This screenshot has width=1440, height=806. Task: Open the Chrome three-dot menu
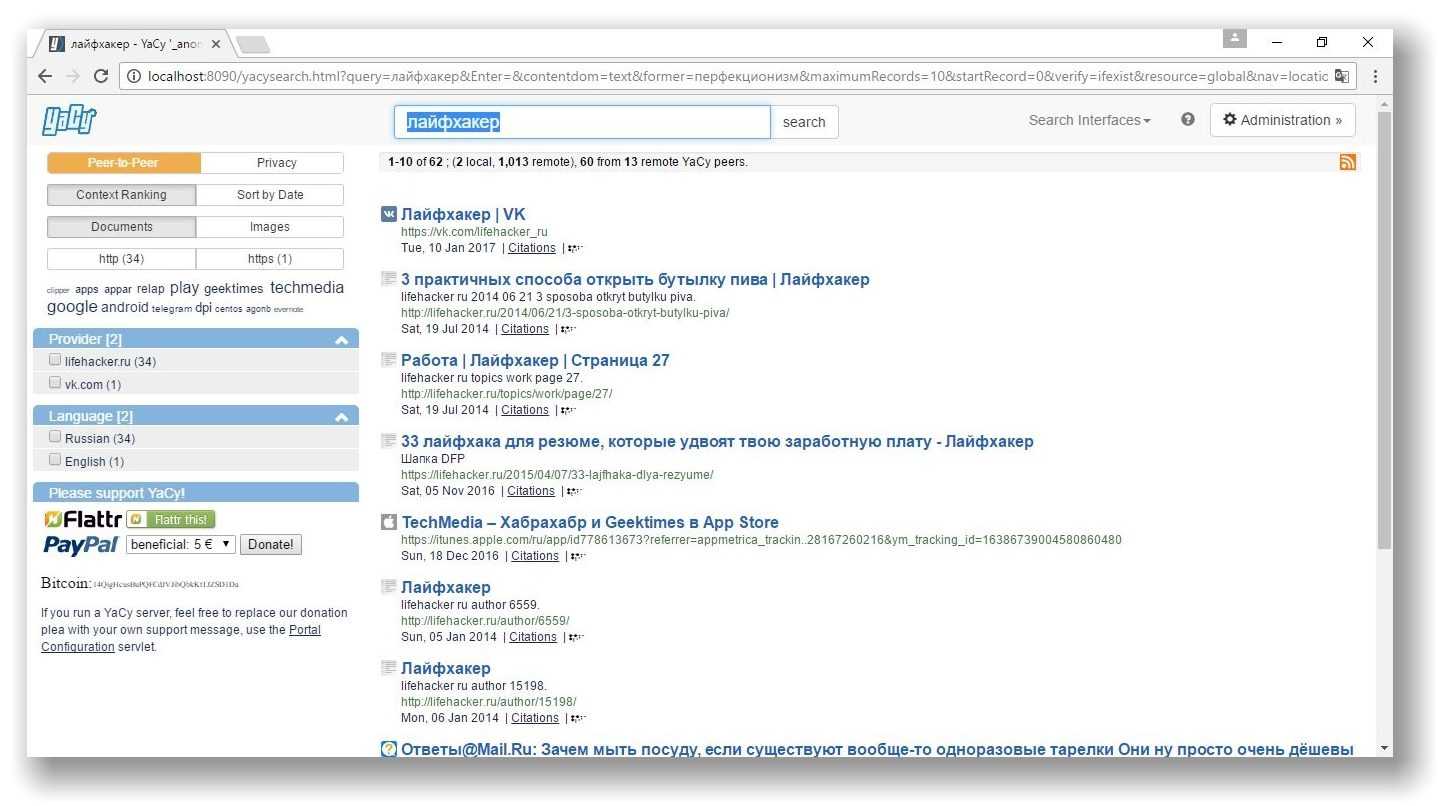pos(1375,76)
